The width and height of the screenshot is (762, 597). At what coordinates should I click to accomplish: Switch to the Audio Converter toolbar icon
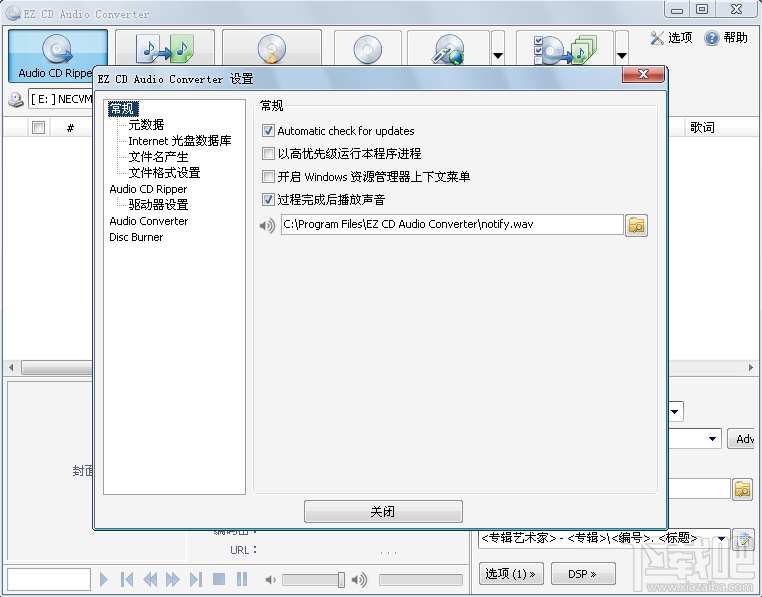pos(165,49)
